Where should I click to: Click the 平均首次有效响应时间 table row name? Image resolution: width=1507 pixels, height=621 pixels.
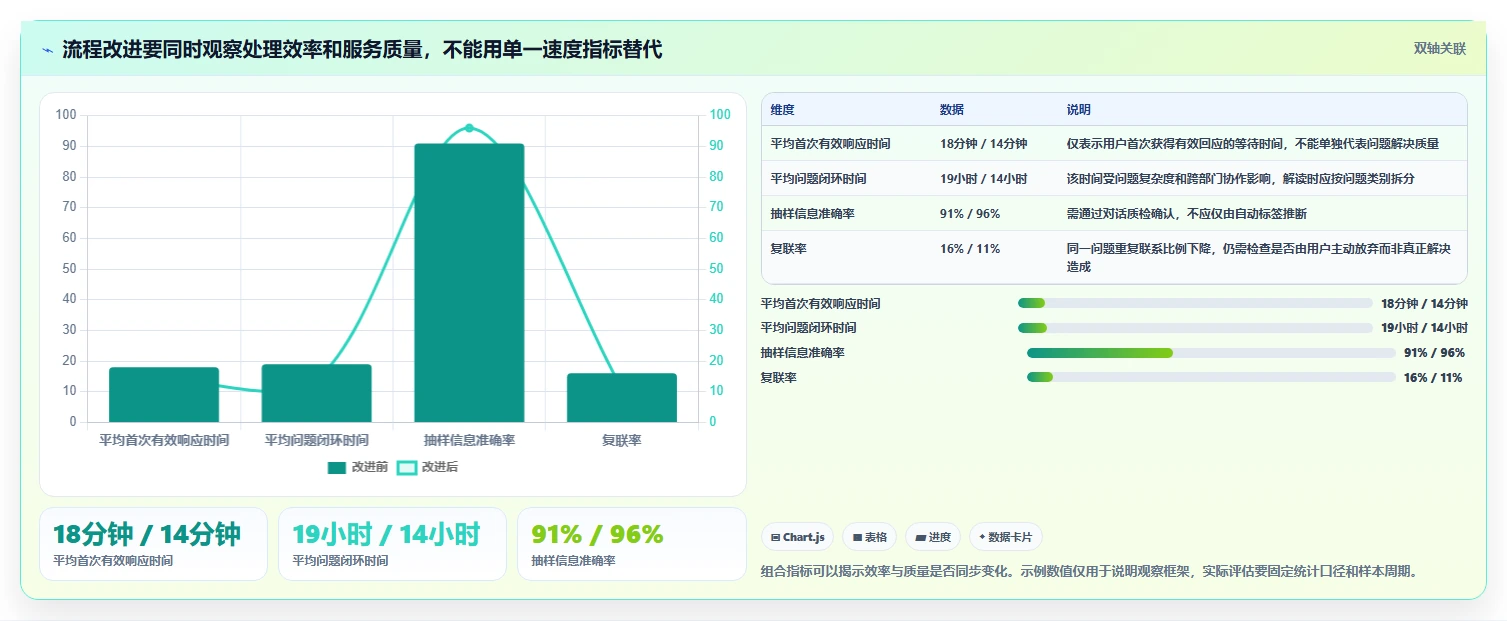coord(830,144)
